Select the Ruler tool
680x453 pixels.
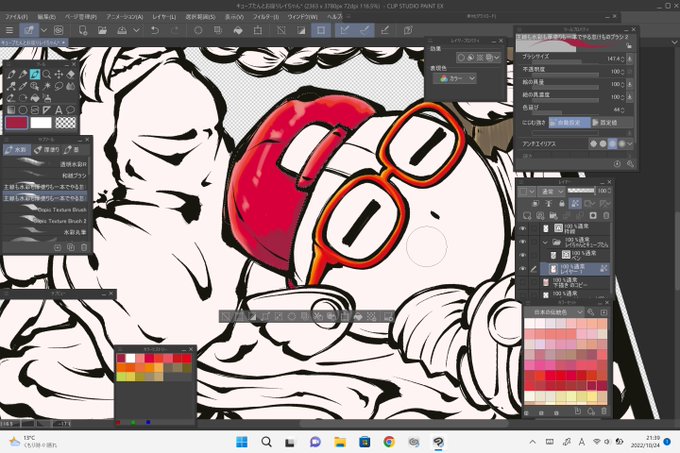[x=46, y=110]
